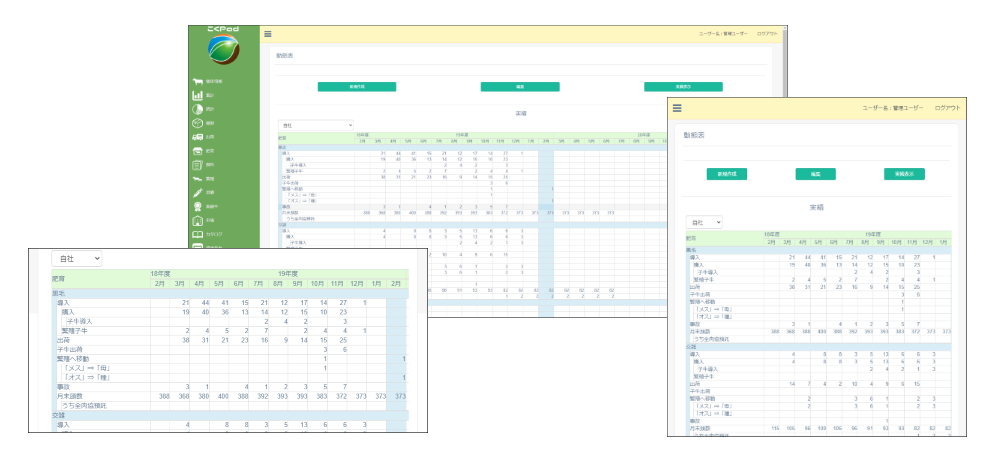This screenshot has height=450, width=1000.
Task: Open the 自社 dropdown in the enlarged table panel
Action: (77, 259)
